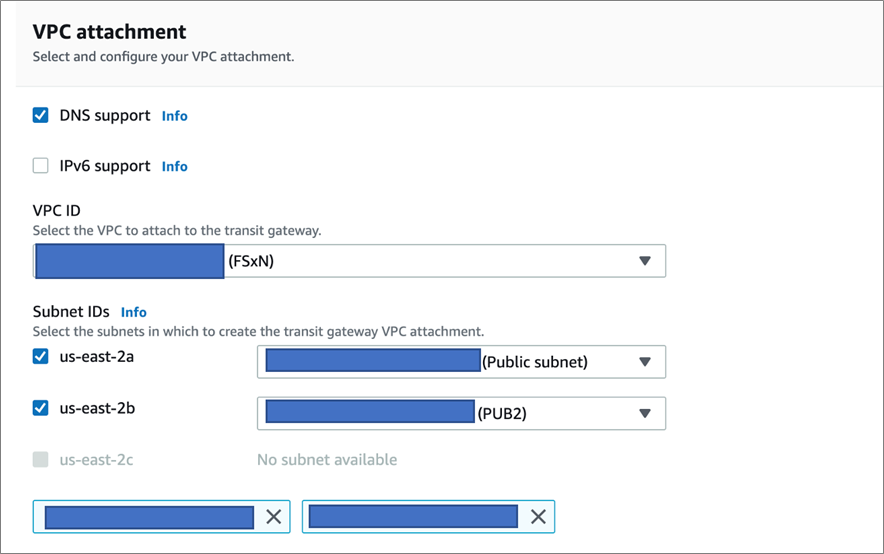Viewport: 884px width, 554px height.
Task: Enable the IPv6 support checkbox
Action: click(41, 166)
